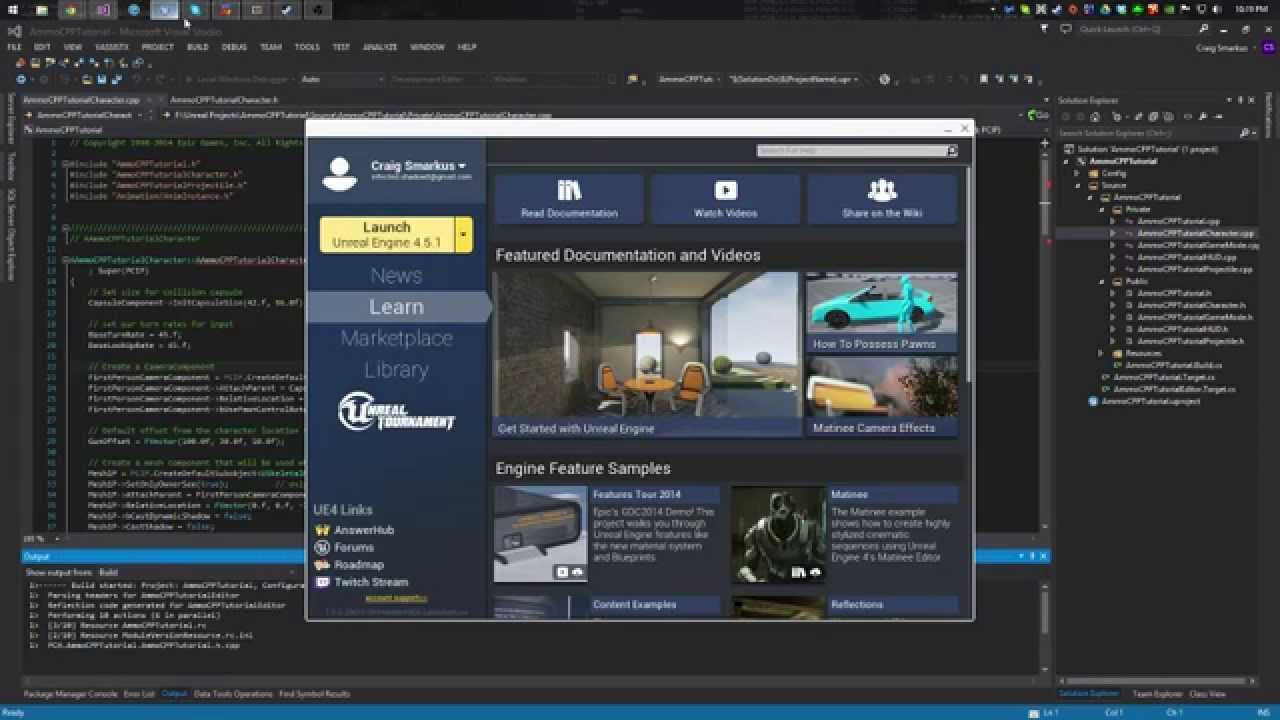Open Visual Studio TOOLS menu
The image size is (1280, 720).
(x=307, y=47)
